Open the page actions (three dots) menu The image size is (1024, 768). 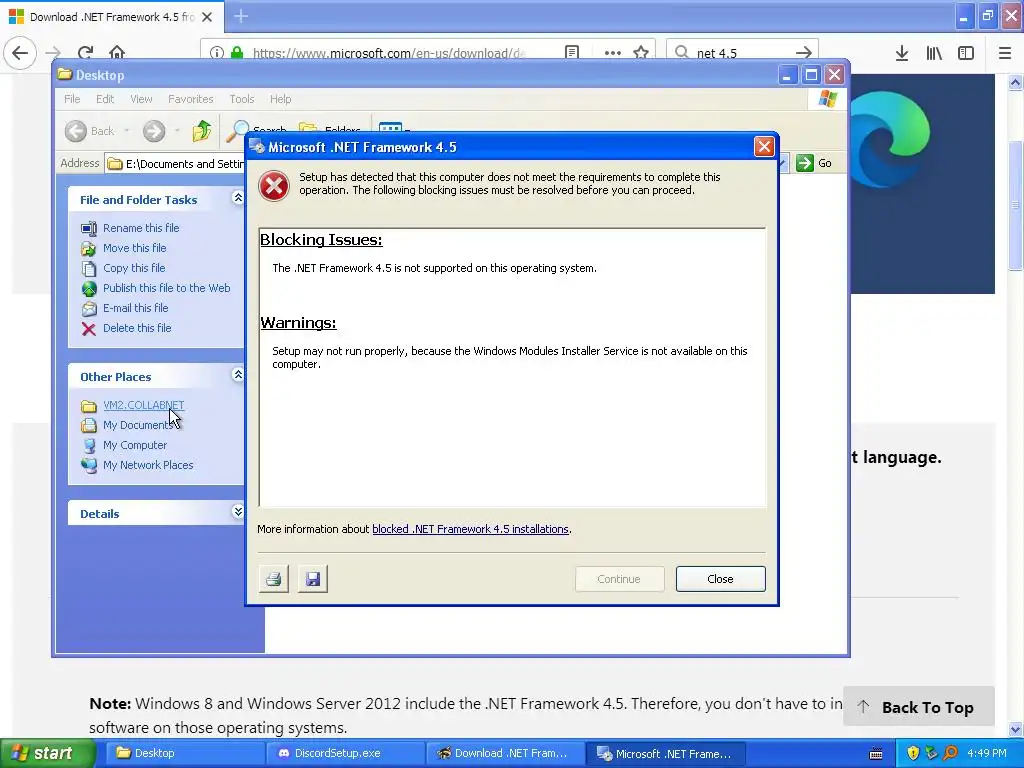point(613,53)
